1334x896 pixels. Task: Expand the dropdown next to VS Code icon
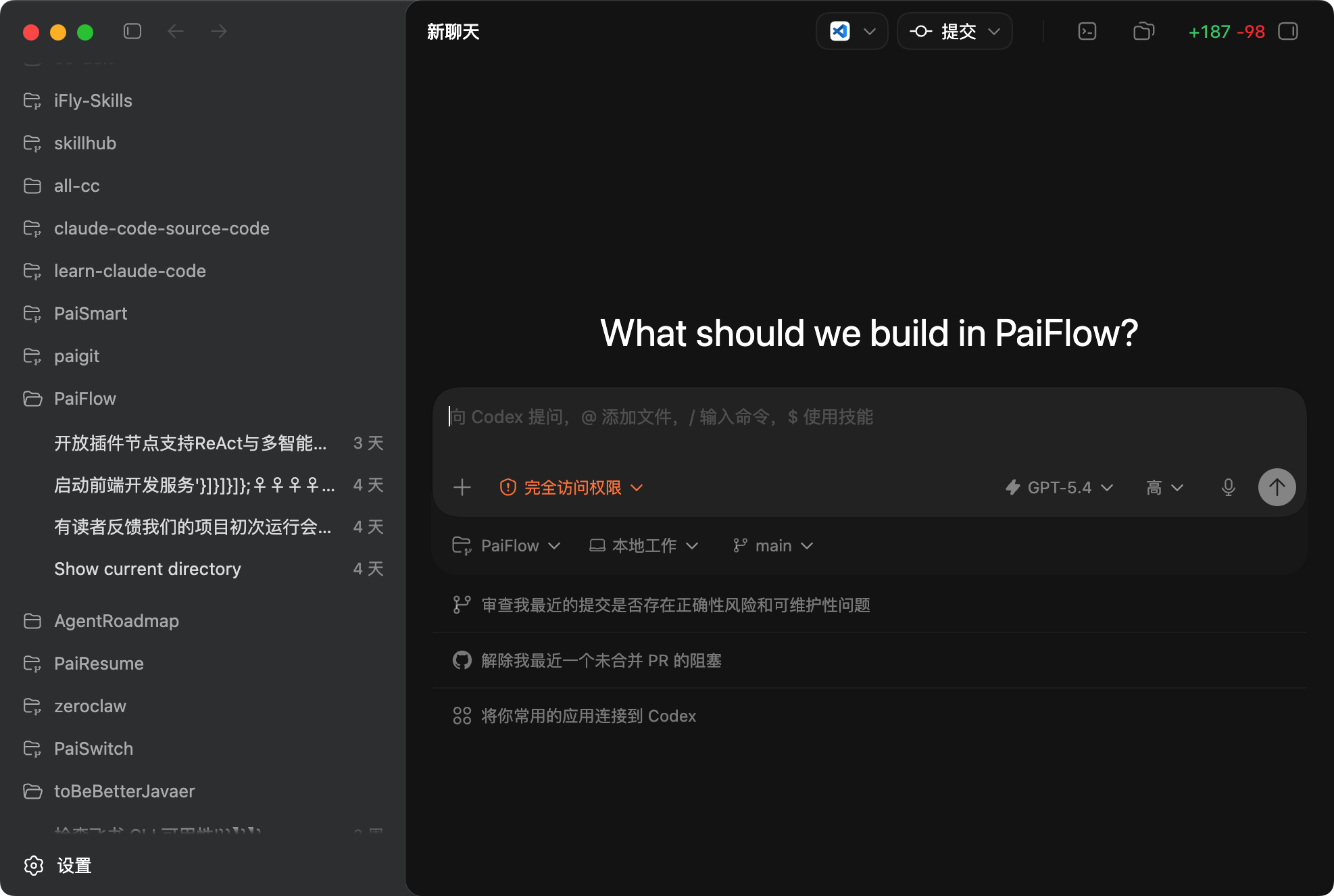click(870, 31)
